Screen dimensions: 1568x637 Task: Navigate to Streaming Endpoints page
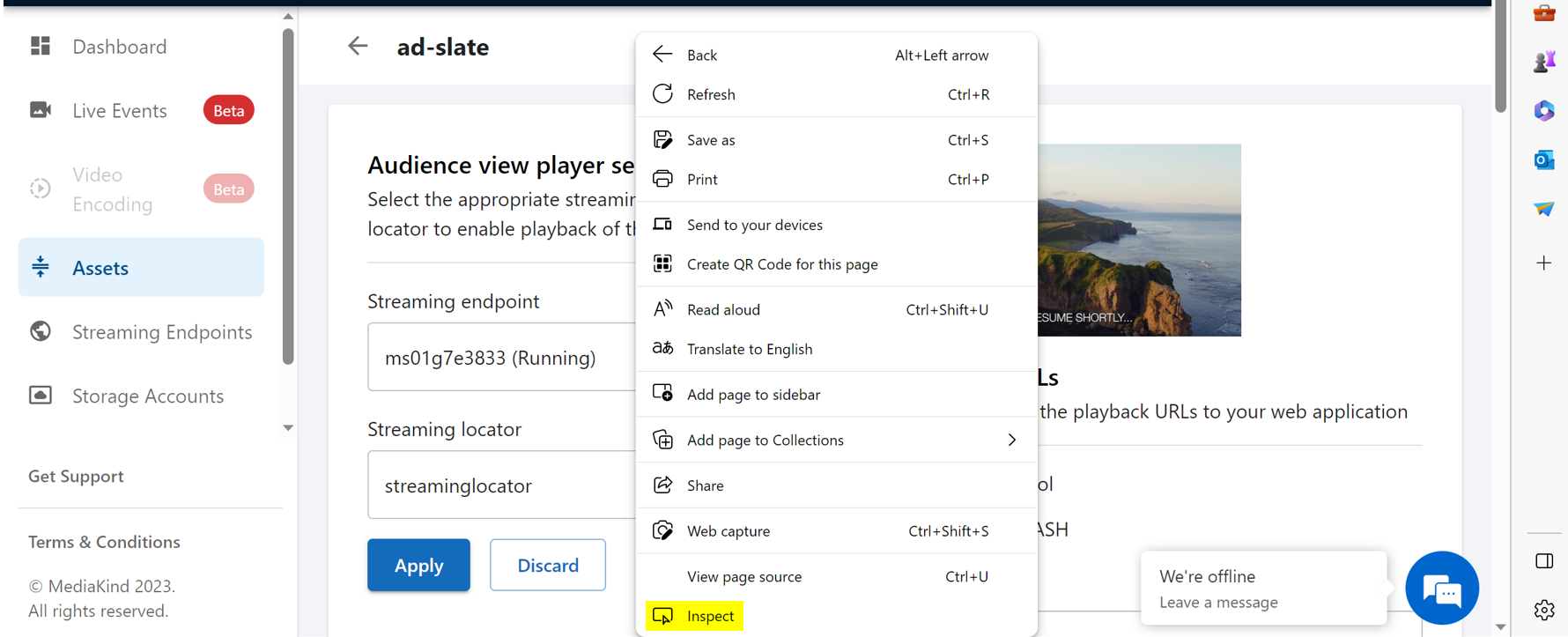pos(141,331)
